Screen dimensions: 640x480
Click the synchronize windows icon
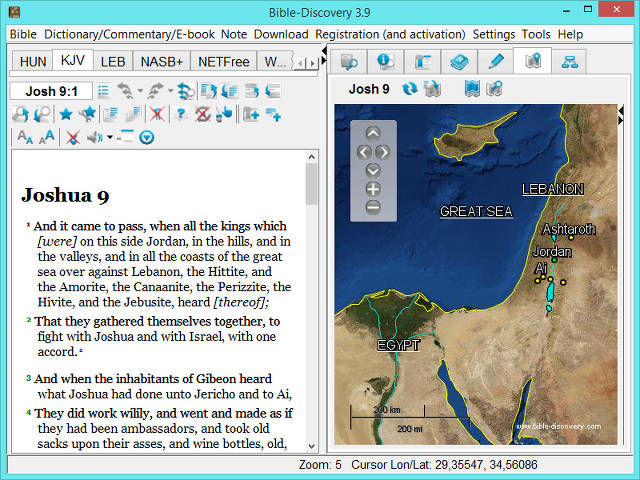(186, 91)
